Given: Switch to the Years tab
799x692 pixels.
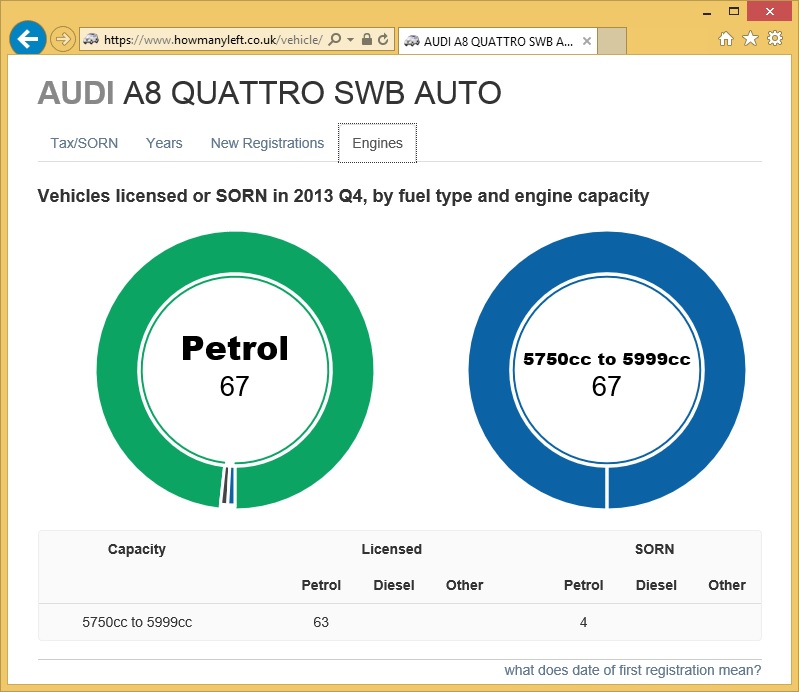Looking at the screenshot, I should click(x=164, y=143).
